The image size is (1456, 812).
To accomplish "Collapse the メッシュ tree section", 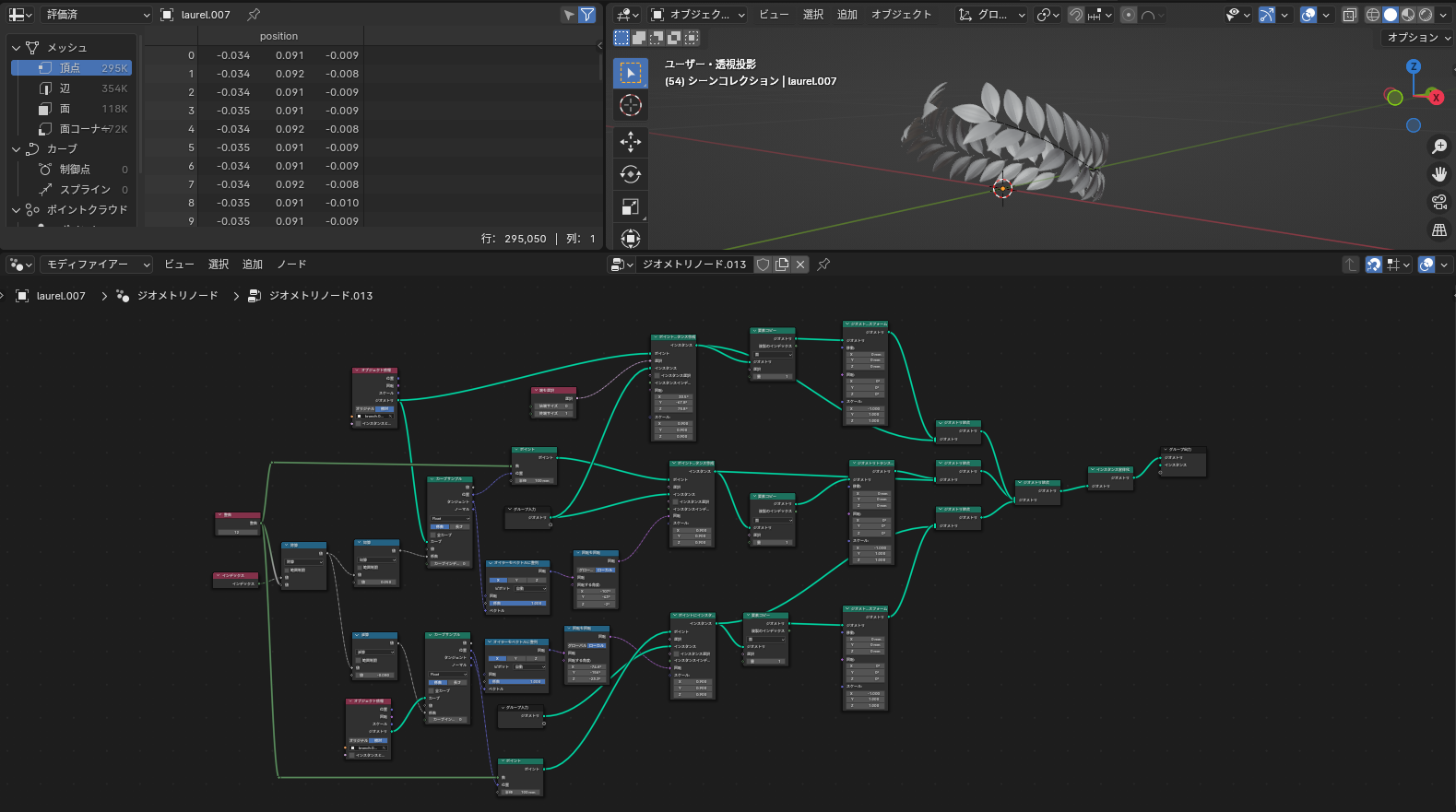I will (16, 48).
